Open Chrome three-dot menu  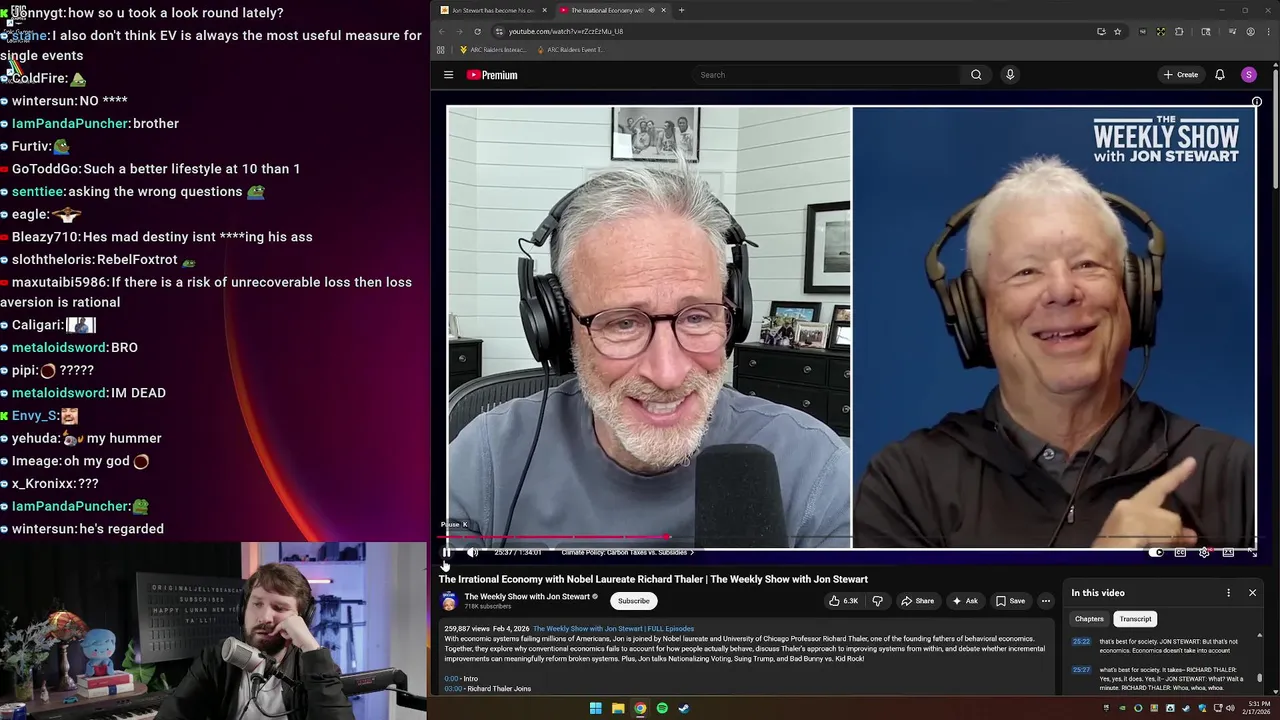point(1269,31)
